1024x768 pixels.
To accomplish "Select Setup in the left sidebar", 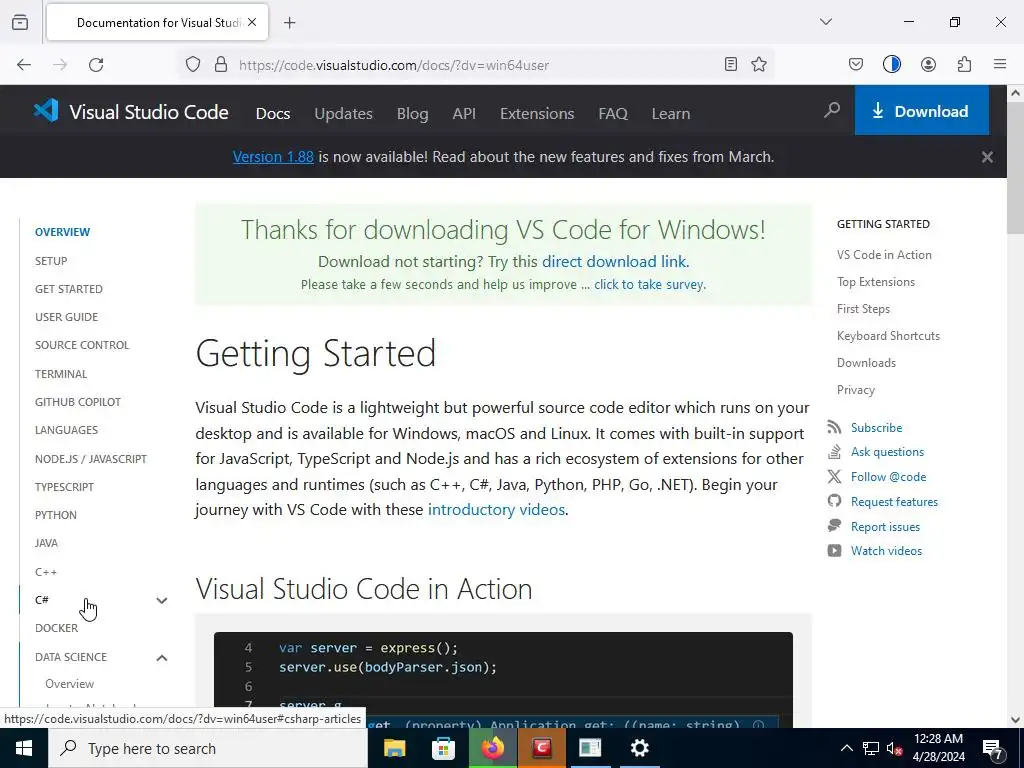I will 51,261.
